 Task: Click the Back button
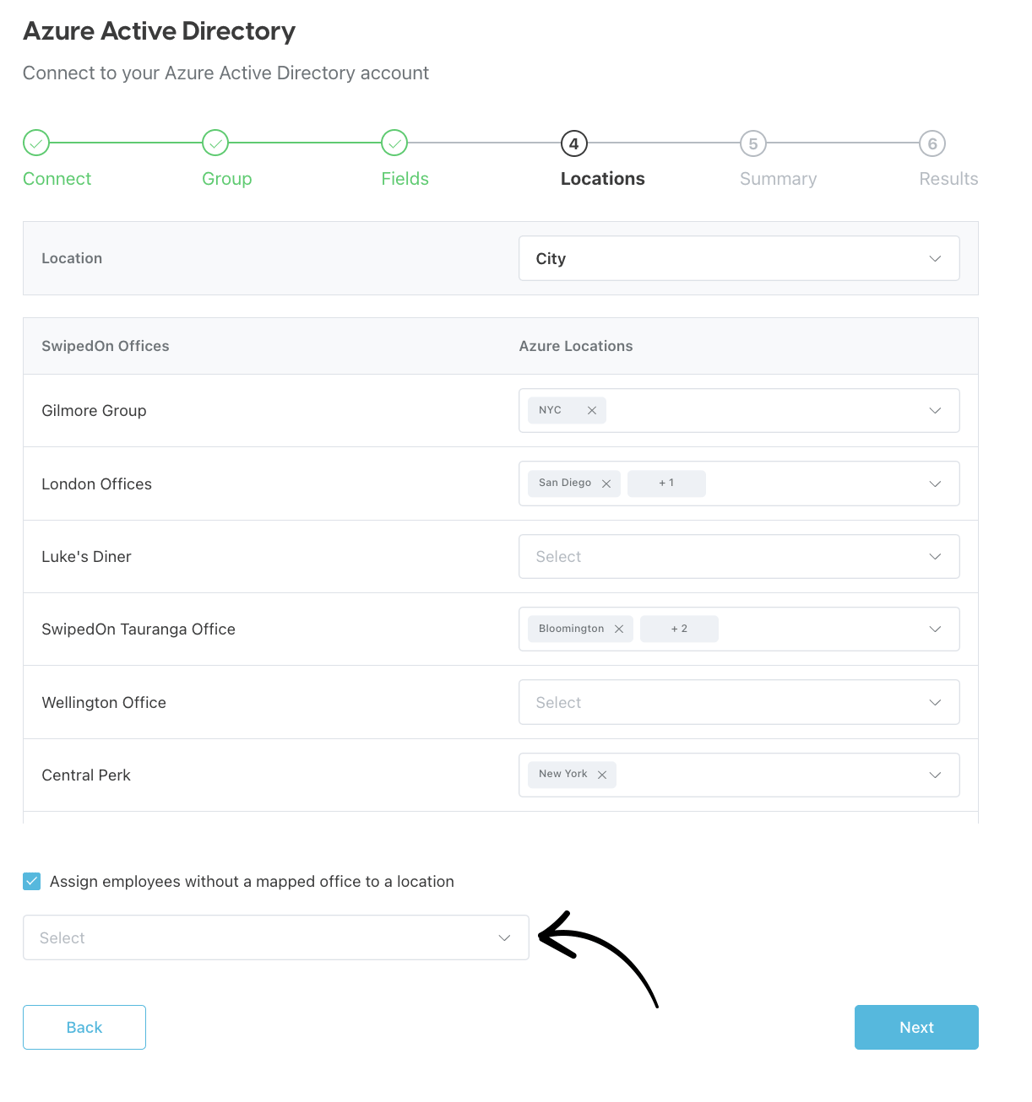84,1027
